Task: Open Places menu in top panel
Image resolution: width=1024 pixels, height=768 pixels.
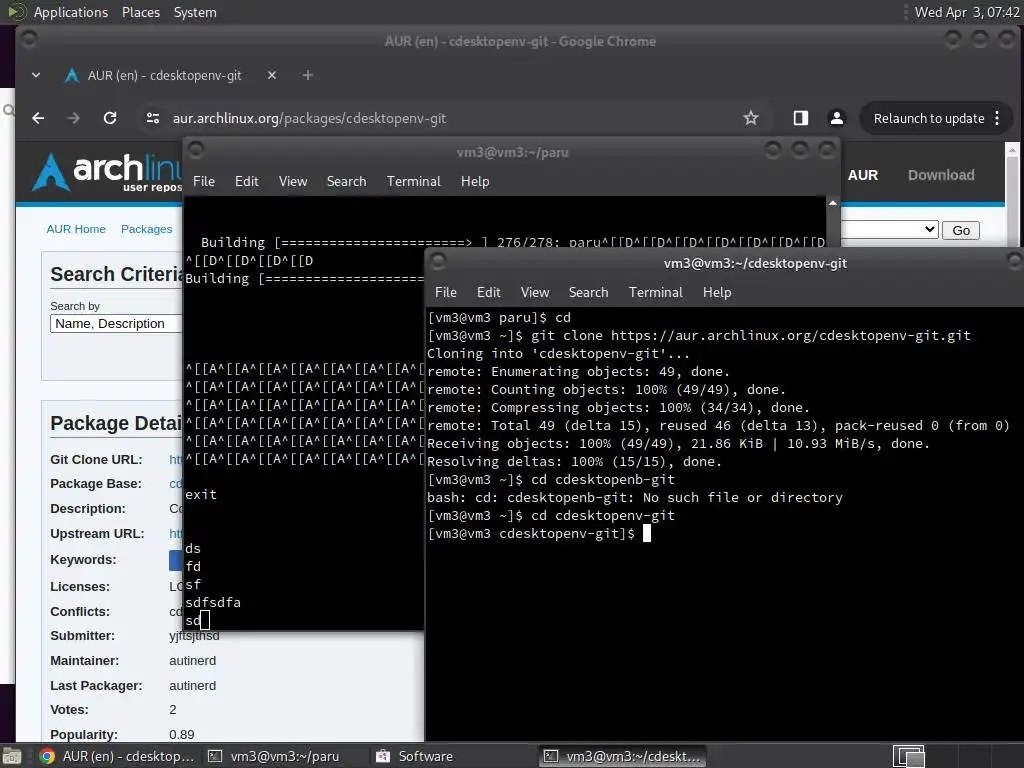Action: point(140,12)
